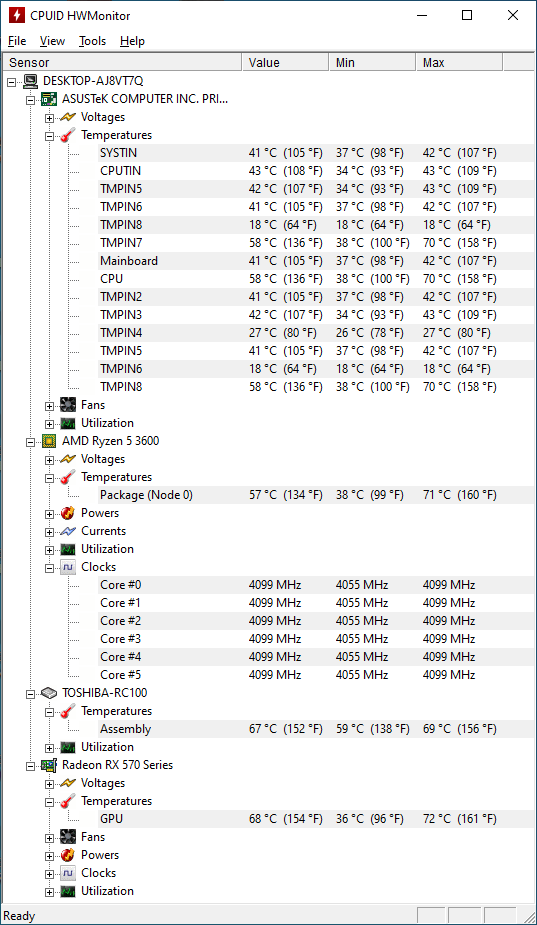Expand the Ryzen Powers section
The width and height of the screenshot is (537, 925).
tap(50, 514)
